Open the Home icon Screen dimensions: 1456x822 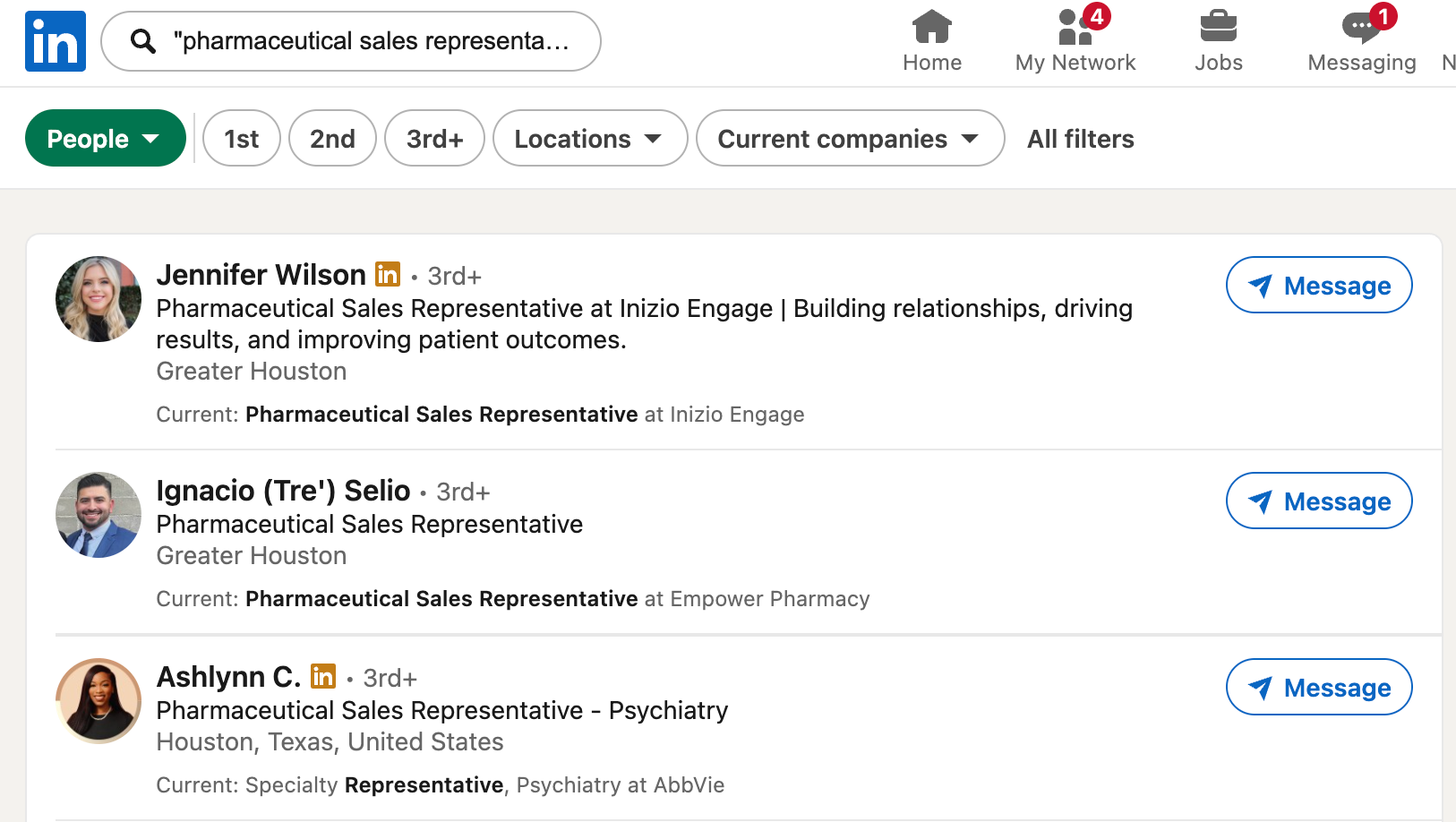931,27
